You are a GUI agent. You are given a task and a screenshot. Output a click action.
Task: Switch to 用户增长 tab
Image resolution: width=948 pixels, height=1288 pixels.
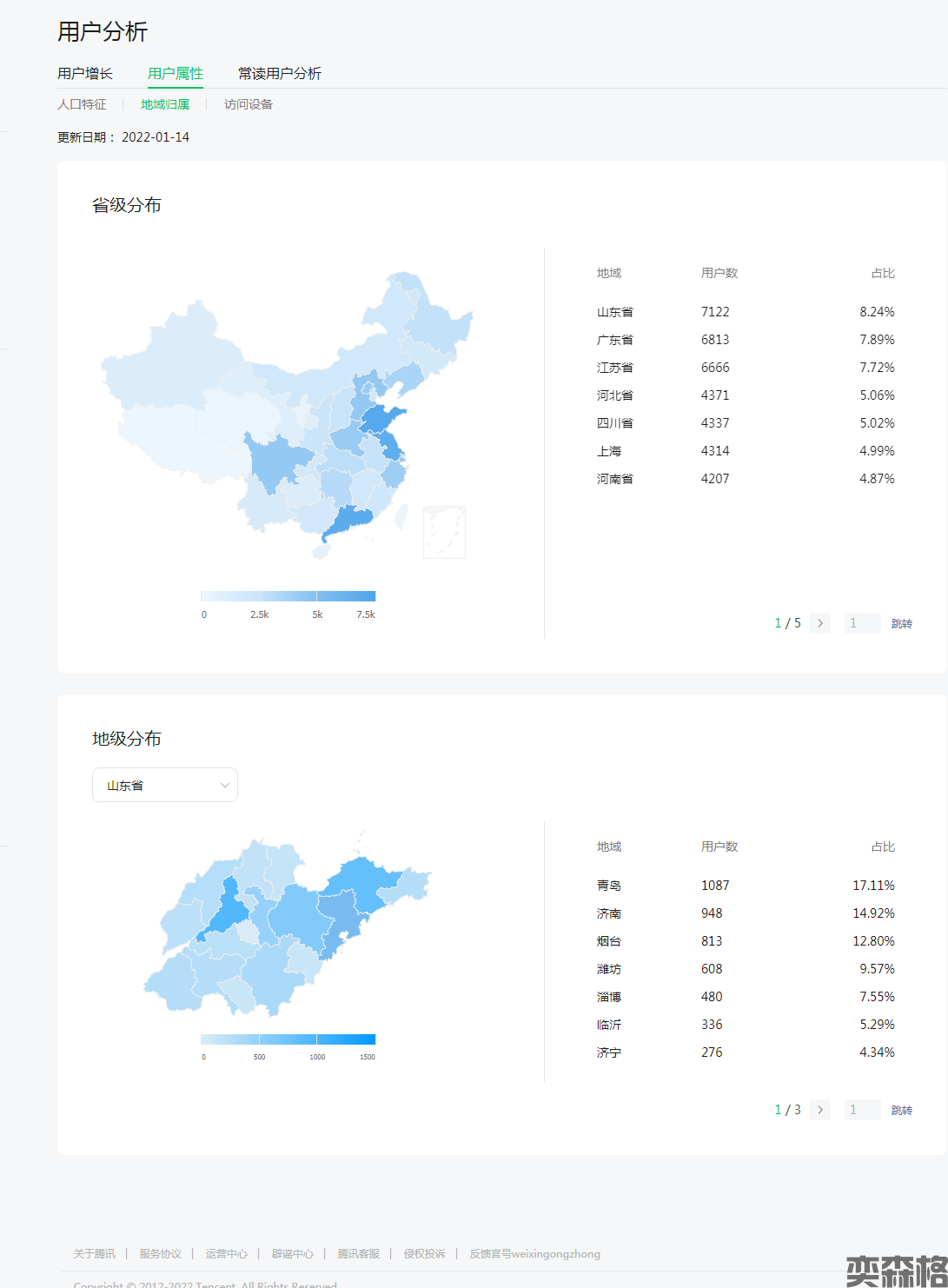85,74
